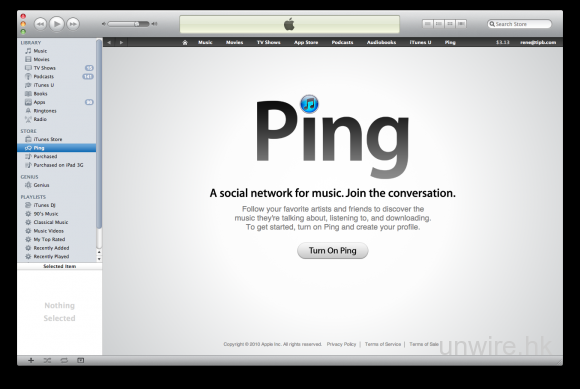Click the previous track rewind button
The height and width of the screenshot is (389, 580).
pos(40,24)
